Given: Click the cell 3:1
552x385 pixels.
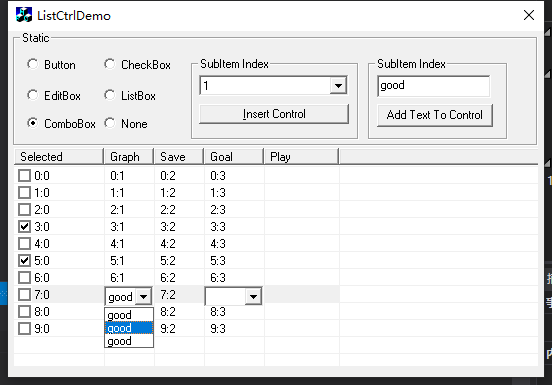Looking at the screenshot, I should [117, 227].
